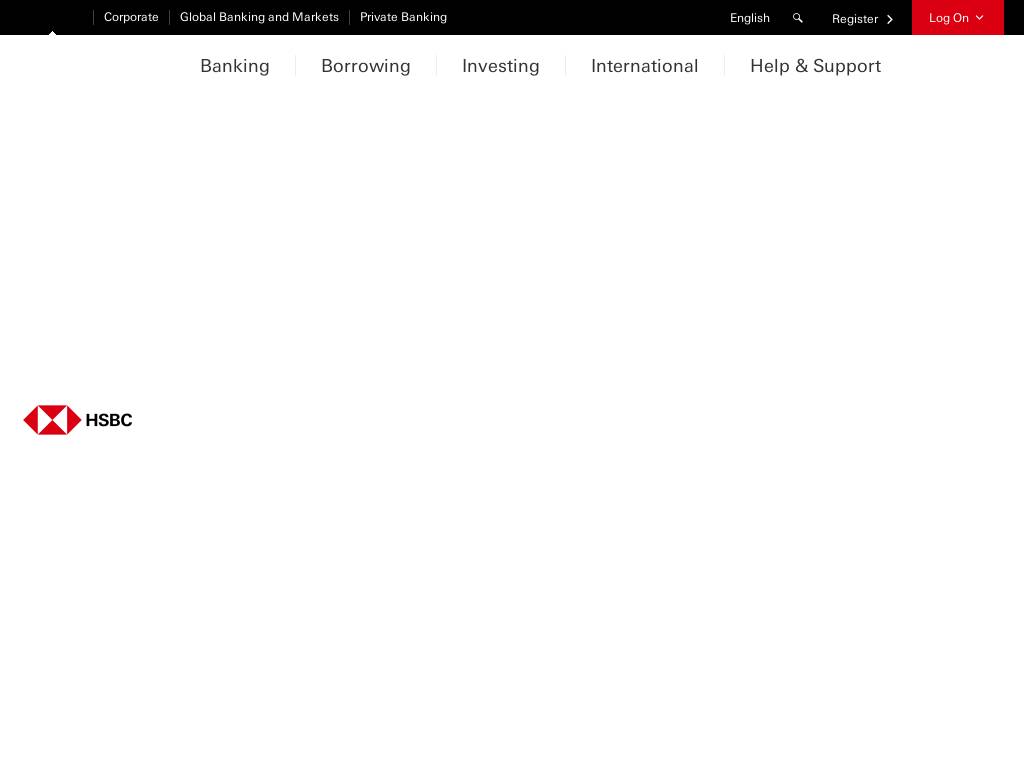Go to Global Banking and Markets

[x=259, y=17]
